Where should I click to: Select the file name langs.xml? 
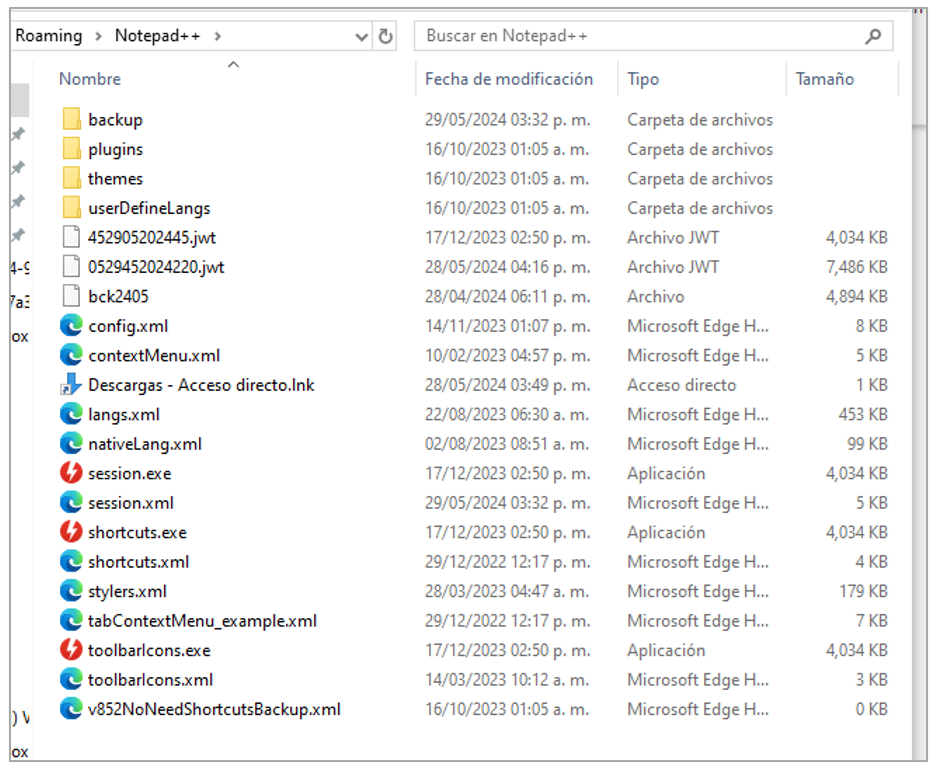click(x=124, y=415)
